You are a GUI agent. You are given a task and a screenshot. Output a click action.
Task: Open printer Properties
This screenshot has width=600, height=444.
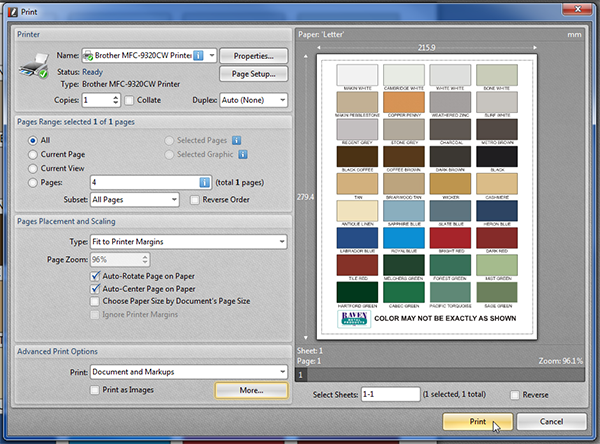tap(254, 56)
